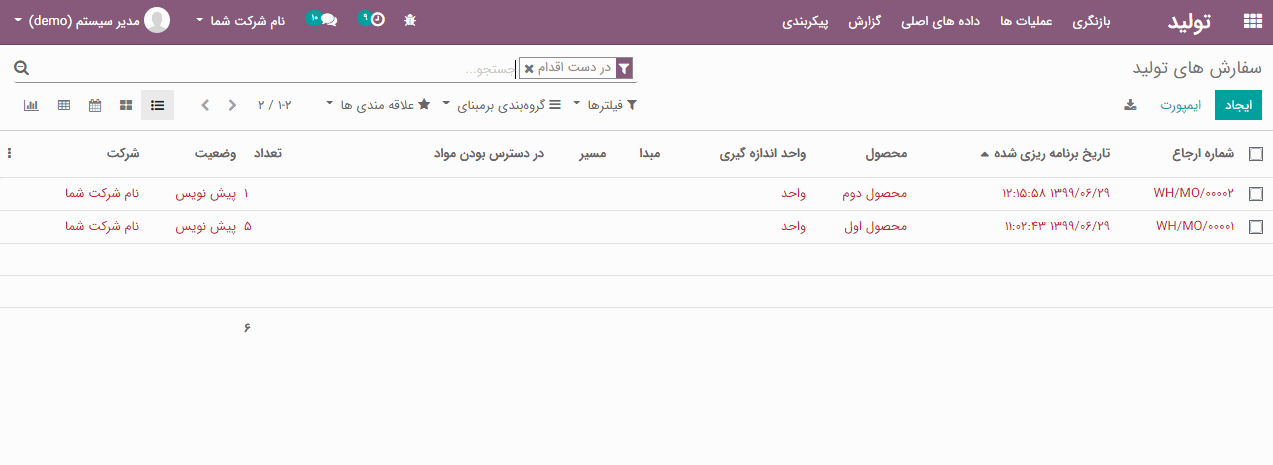Check the WH/MO/00002 row checkbox

click(1256, 194)
